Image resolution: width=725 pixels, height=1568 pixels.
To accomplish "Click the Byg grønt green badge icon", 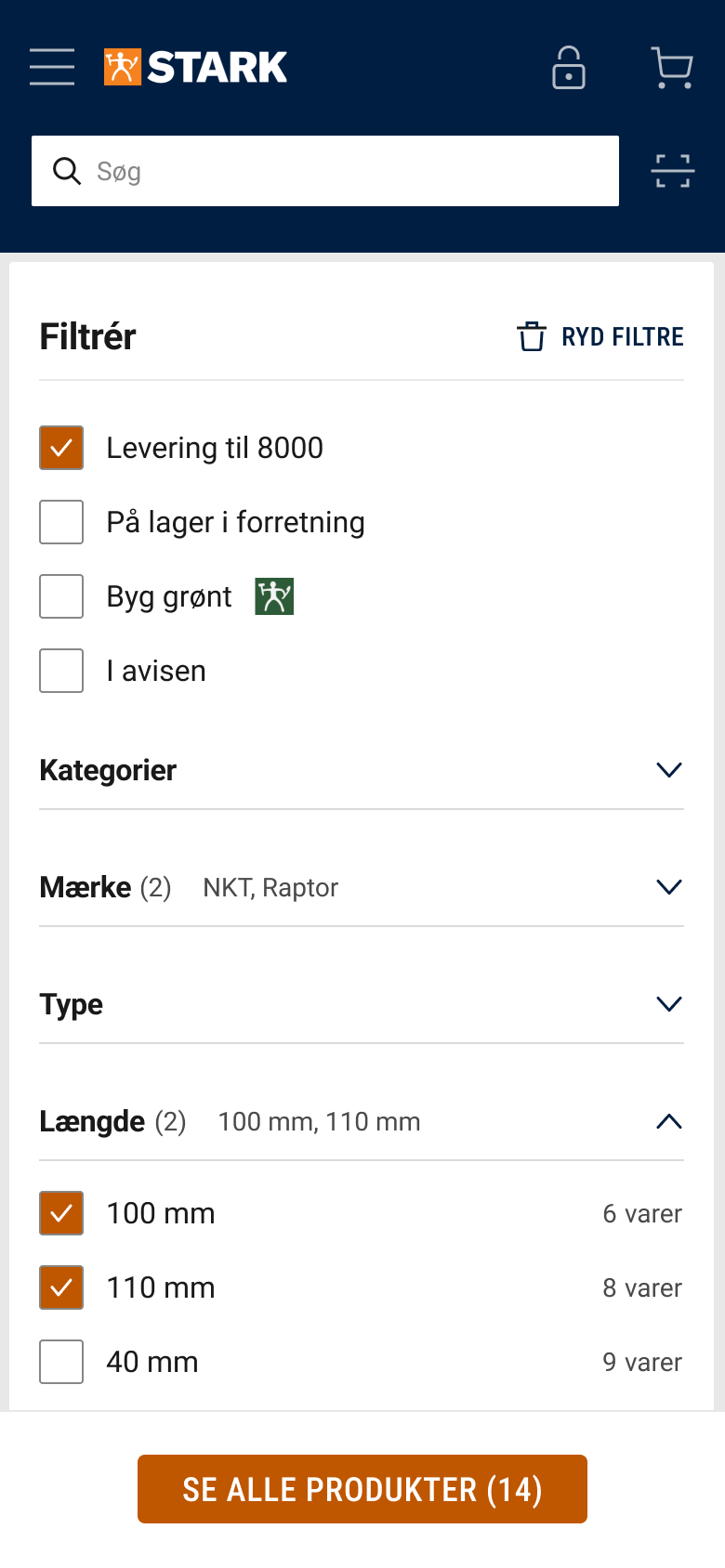I will coord(274,596).
